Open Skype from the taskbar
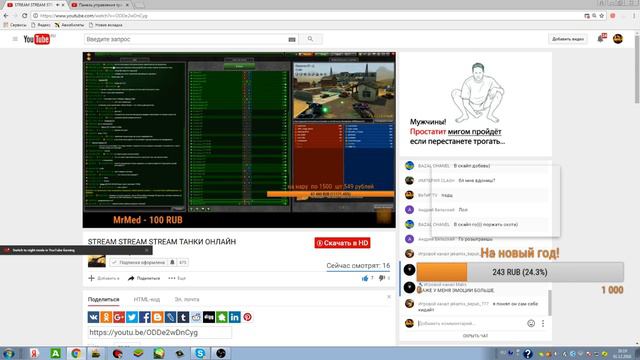Image resolution: width=640 pixels, height=360 pixels. tap(200, 353)
